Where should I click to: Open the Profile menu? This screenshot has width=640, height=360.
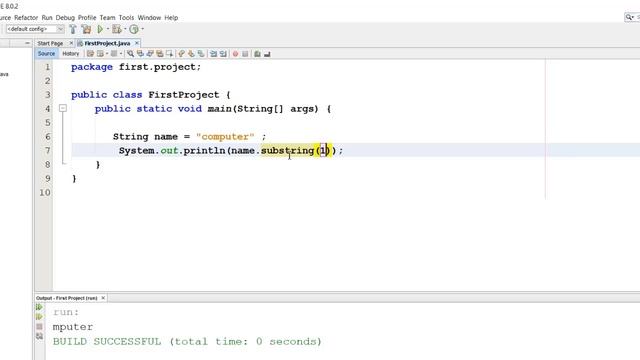click(x=87, y=18)
